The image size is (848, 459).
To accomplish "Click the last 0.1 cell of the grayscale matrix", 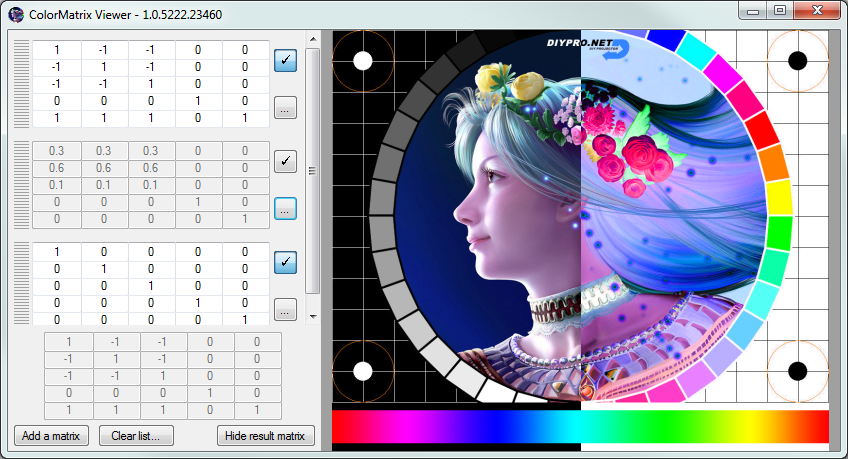I will point(151,185).
